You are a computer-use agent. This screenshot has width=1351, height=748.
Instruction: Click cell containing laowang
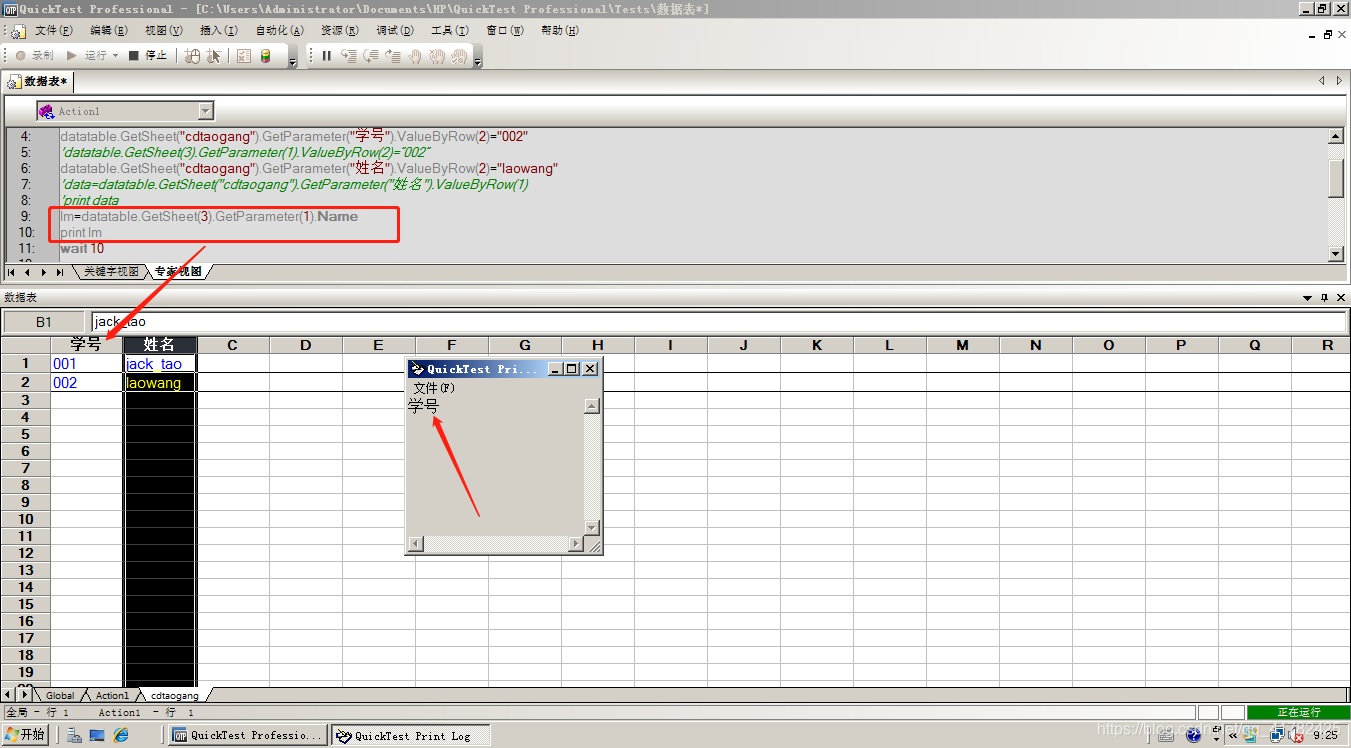coord(160,383)
